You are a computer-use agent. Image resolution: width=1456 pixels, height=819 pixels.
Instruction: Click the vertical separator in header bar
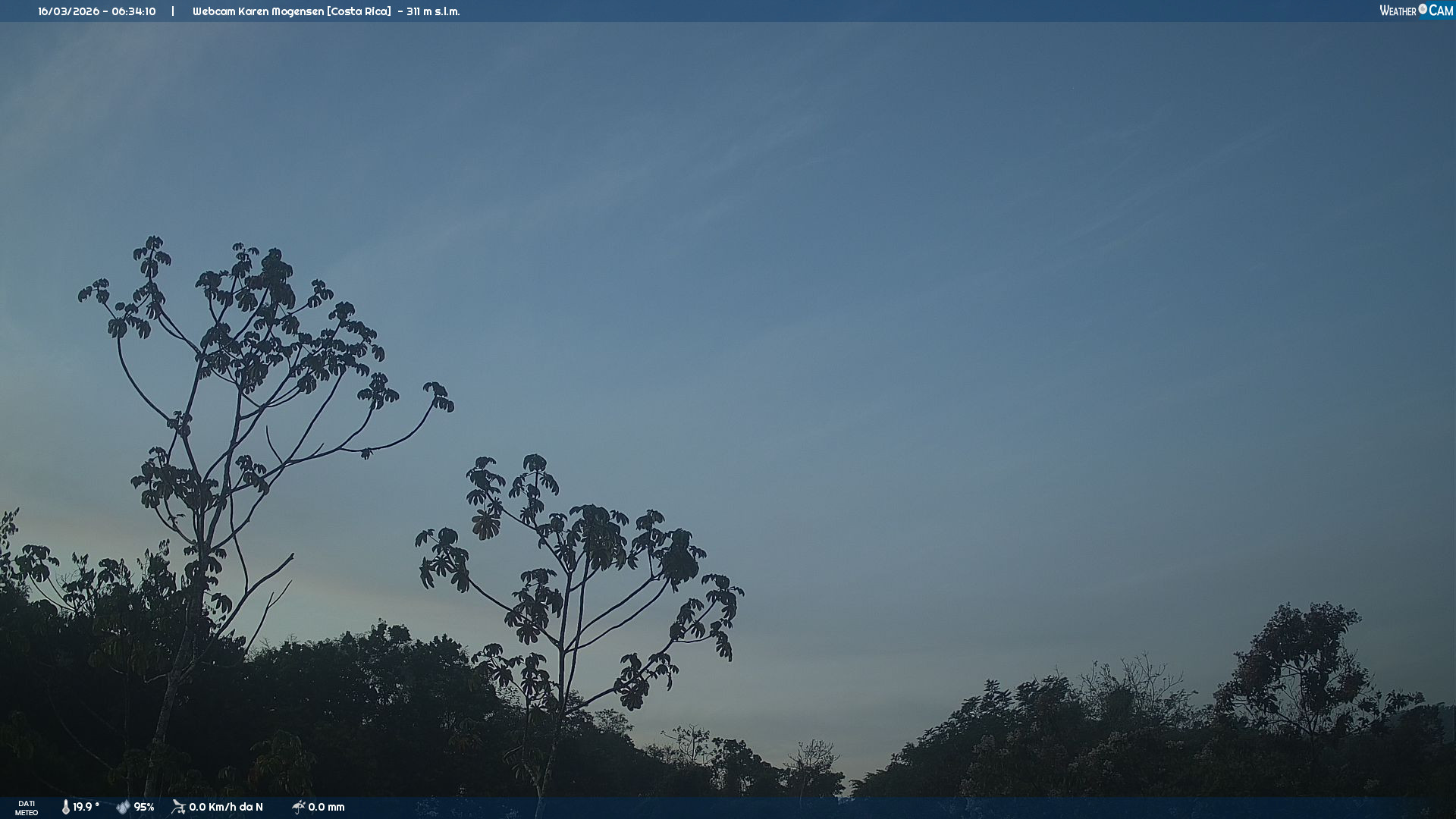click(173, 11)
